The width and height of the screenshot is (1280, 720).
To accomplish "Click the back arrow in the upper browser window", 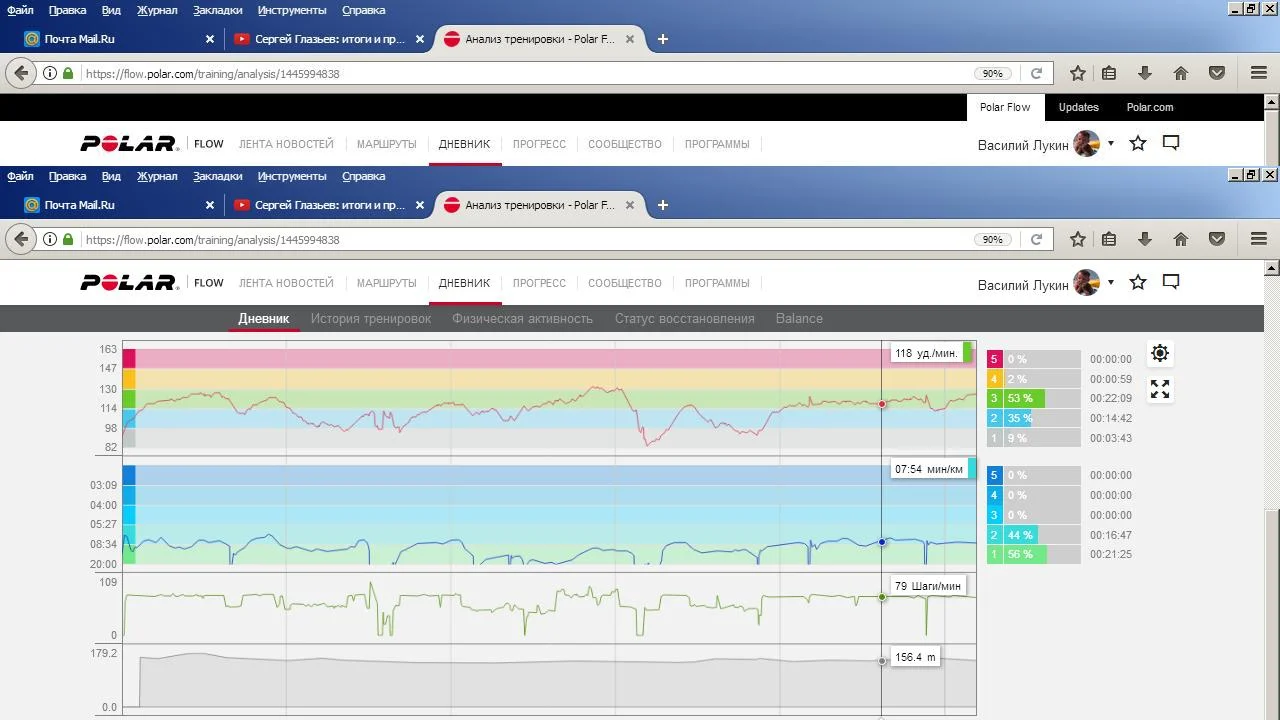I will 22,74.
